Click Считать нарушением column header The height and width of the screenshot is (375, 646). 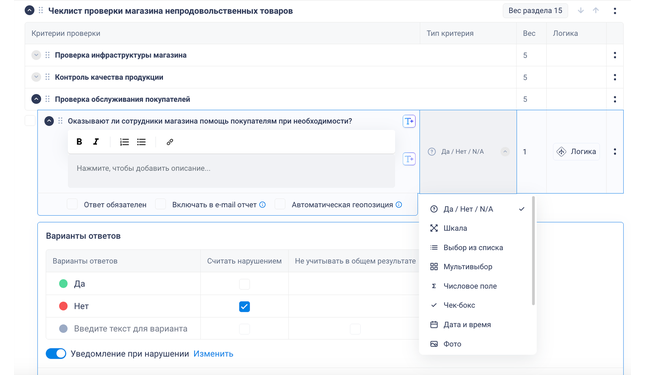coord(244,261)
